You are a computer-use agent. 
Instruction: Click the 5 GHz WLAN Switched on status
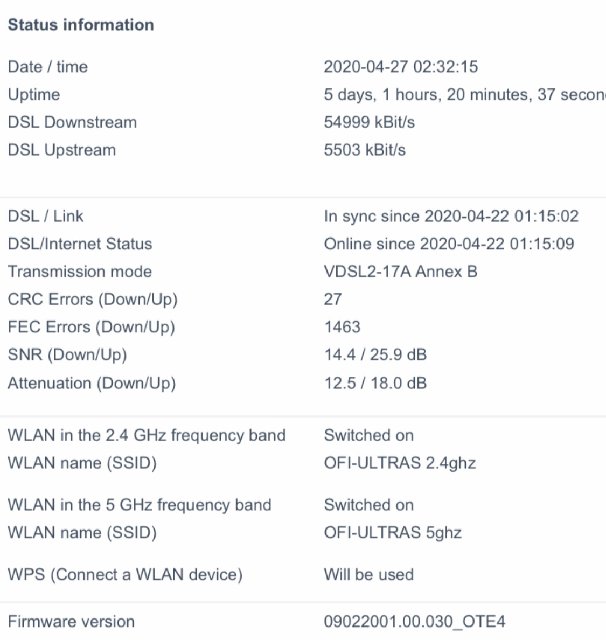point(369,505)
